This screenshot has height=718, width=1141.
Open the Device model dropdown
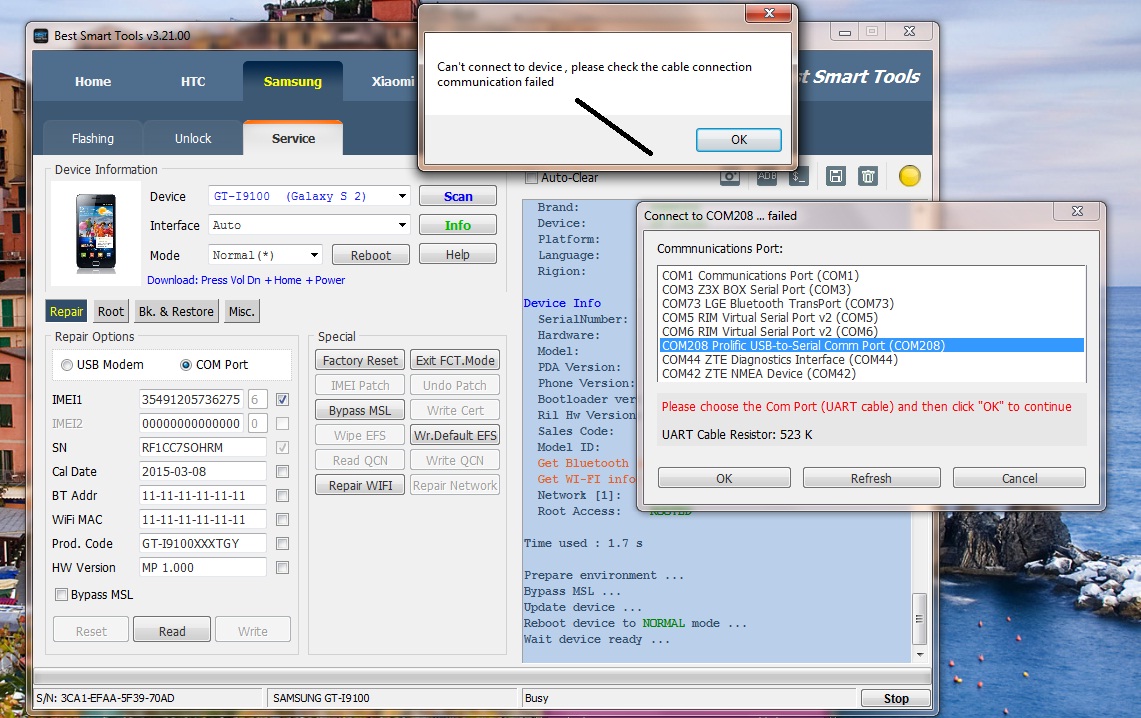[x=402, y=196]
